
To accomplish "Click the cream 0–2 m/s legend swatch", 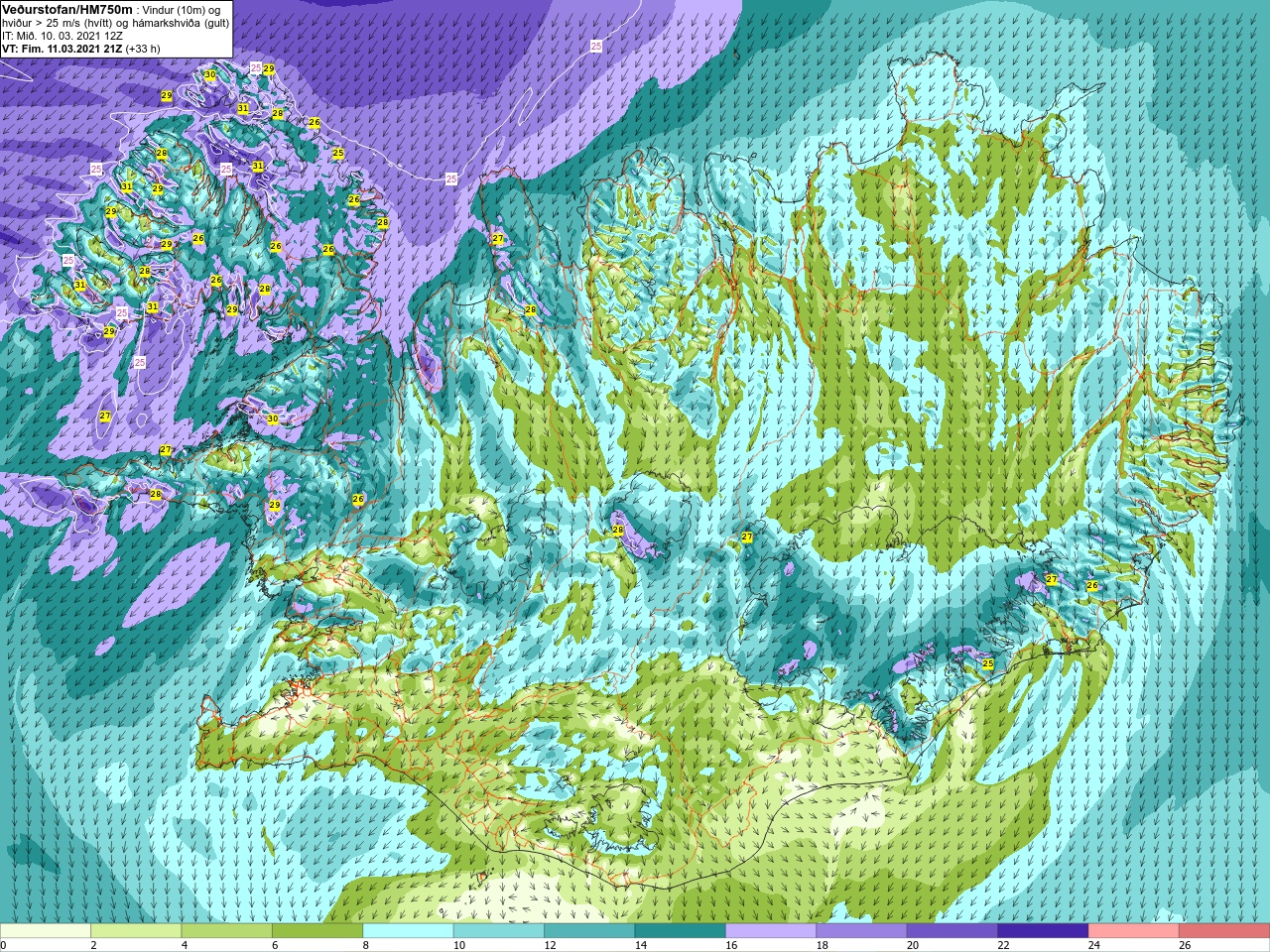I will click(46, 931).
